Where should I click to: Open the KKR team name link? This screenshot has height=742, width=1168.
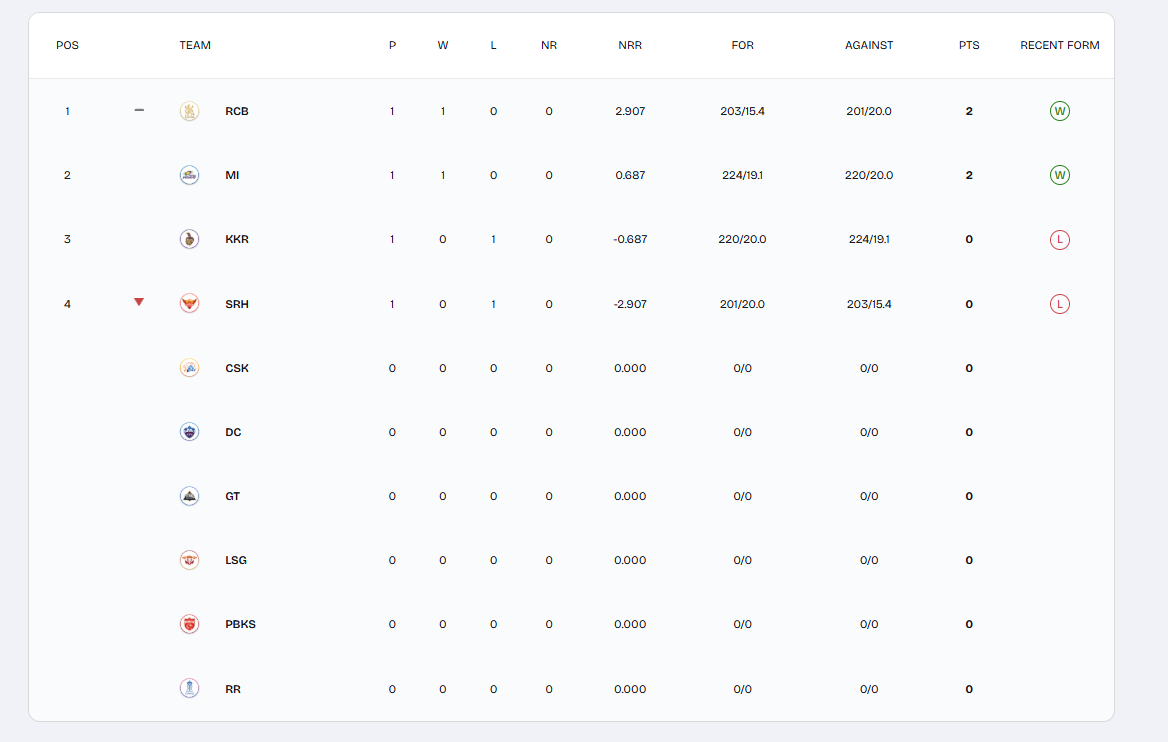[237, 239]
